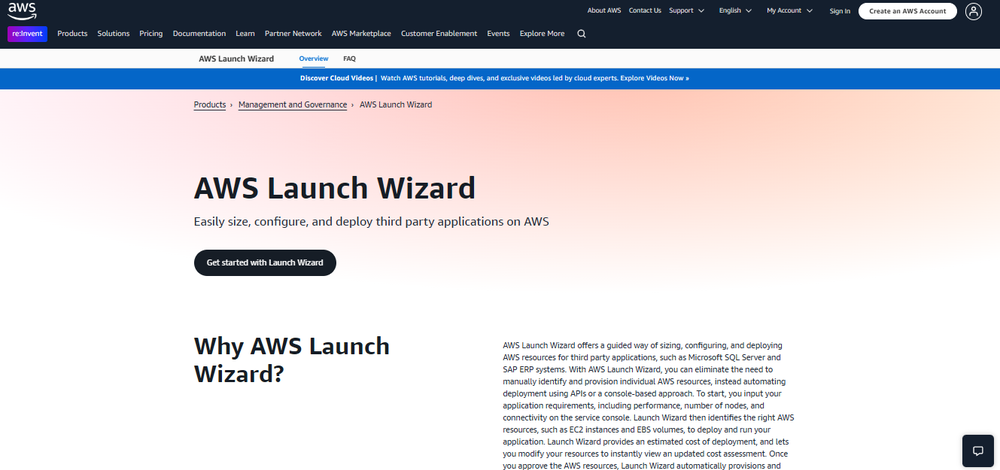Expand the Support dropdown
1000x470 pixels.
(686, 11)
